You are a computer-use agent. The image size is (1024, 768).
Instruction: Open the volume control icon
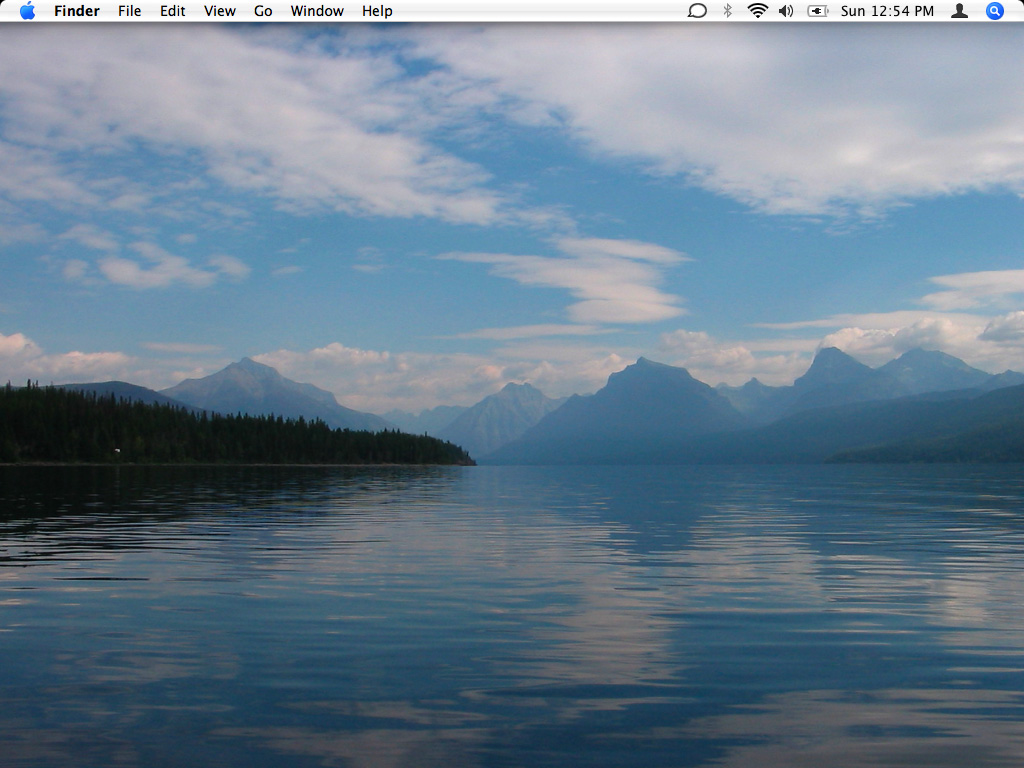pyautogui.click(x=786, y=10)
